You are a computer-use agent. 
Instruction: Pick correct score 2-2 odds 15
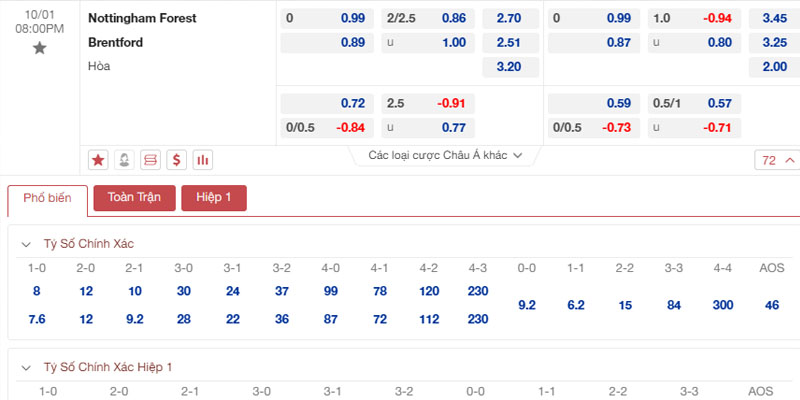point(625,306)
